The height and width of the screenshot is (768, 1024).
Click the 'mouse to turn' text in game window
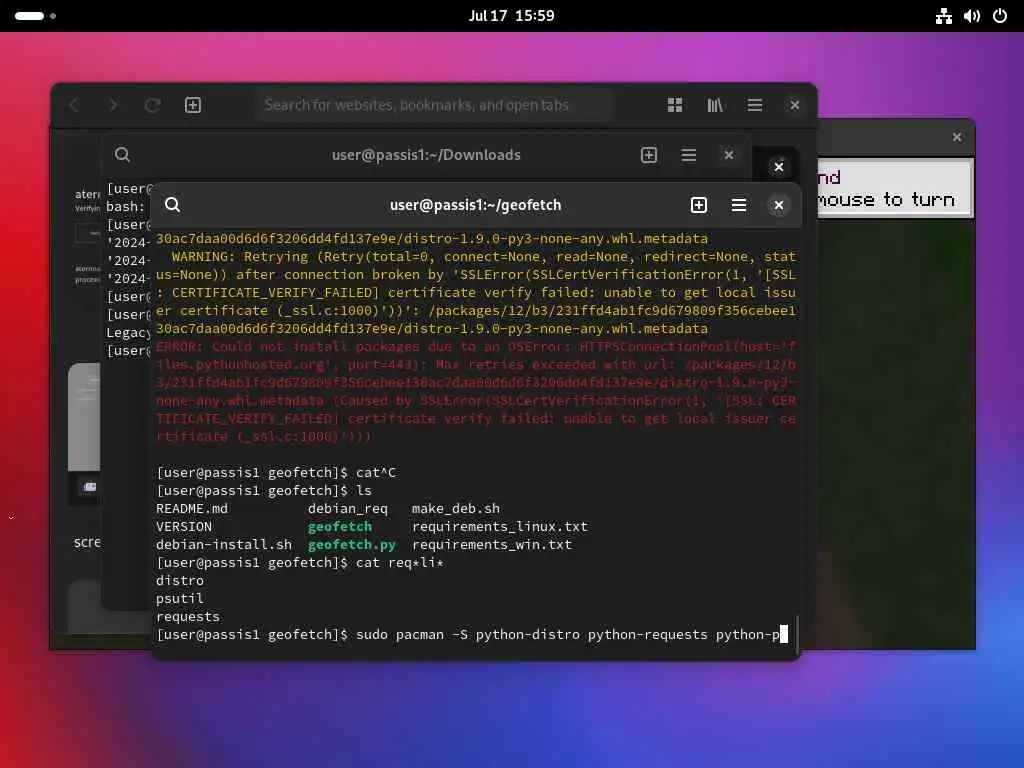point(886,200)
